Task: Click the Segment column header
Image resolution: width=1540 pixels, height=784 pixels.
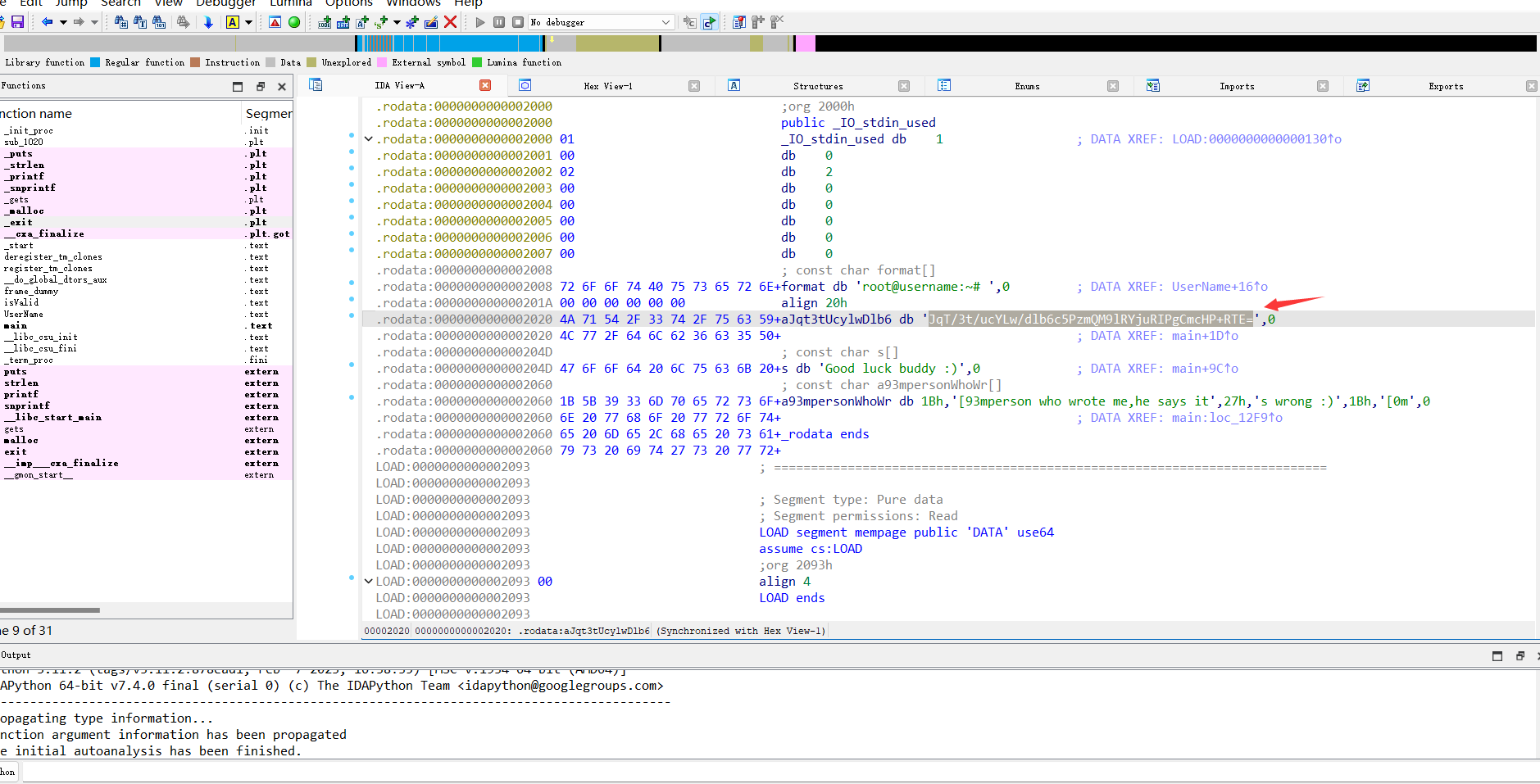Action: 268,114
